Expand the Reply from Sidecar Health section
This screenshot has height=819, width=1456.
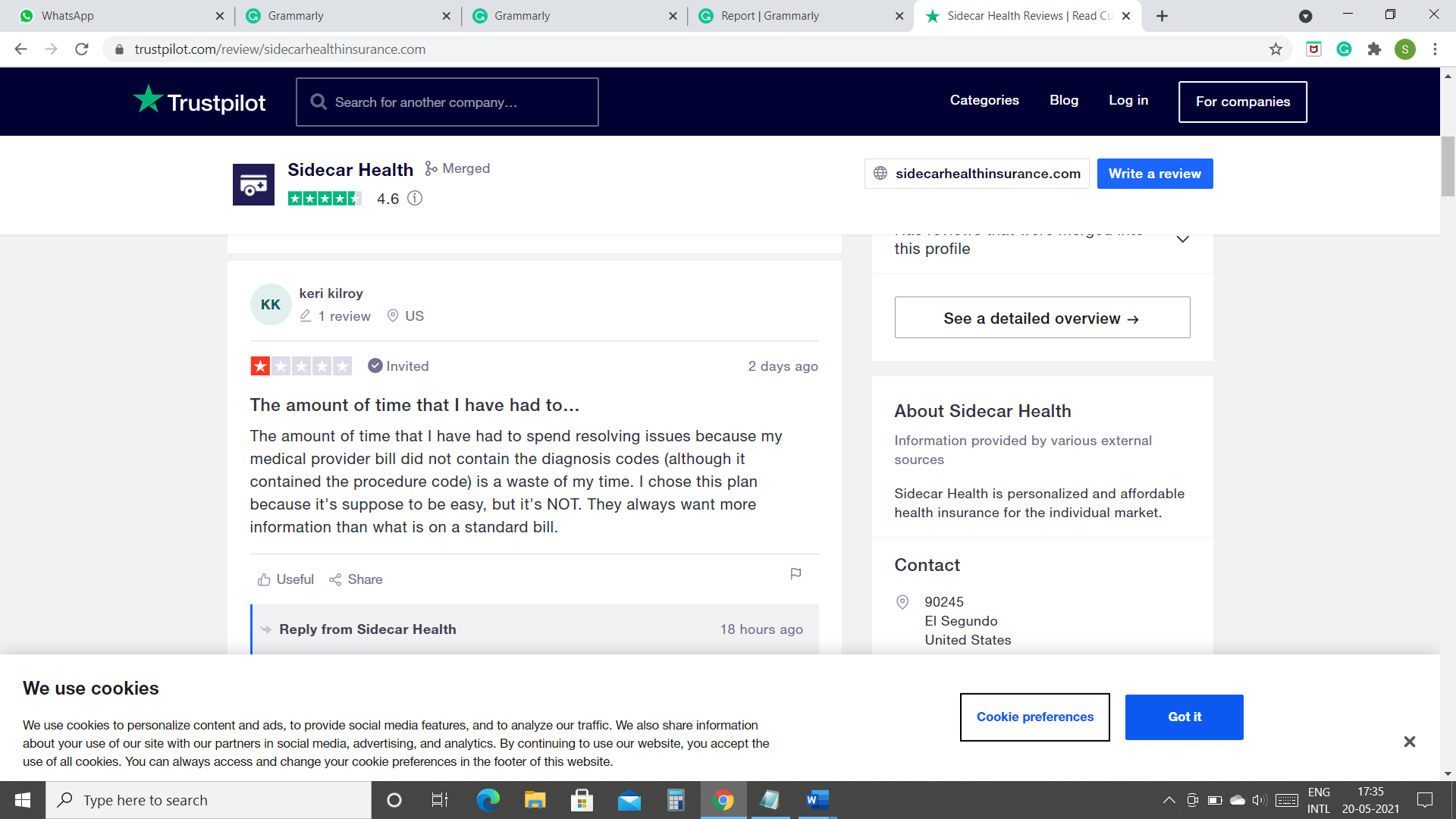tap(367, 629)
